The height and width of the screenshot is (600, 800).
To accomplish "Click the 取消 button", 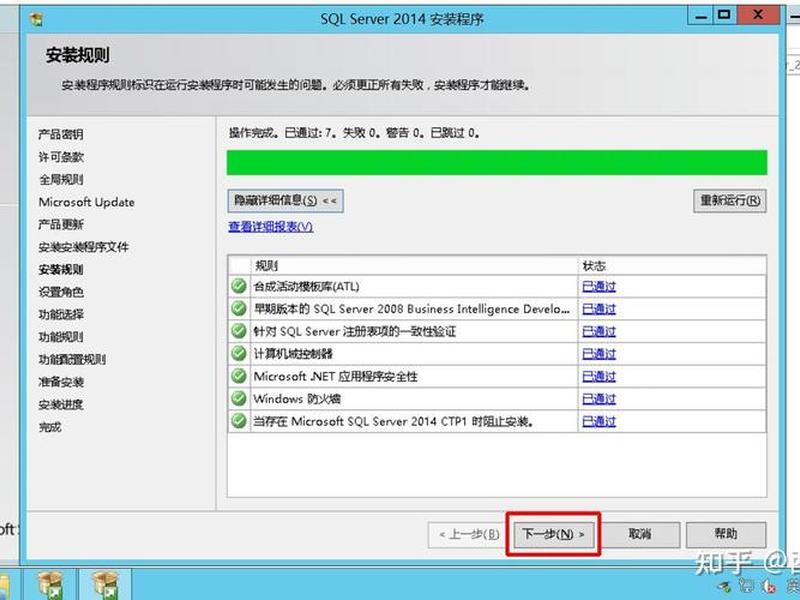I will 640,534.
